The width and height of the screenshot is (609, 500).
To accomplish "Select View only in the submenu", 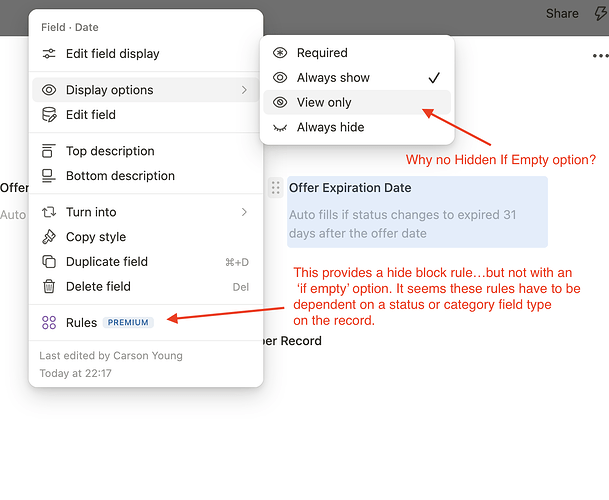I will click(324, 102).
